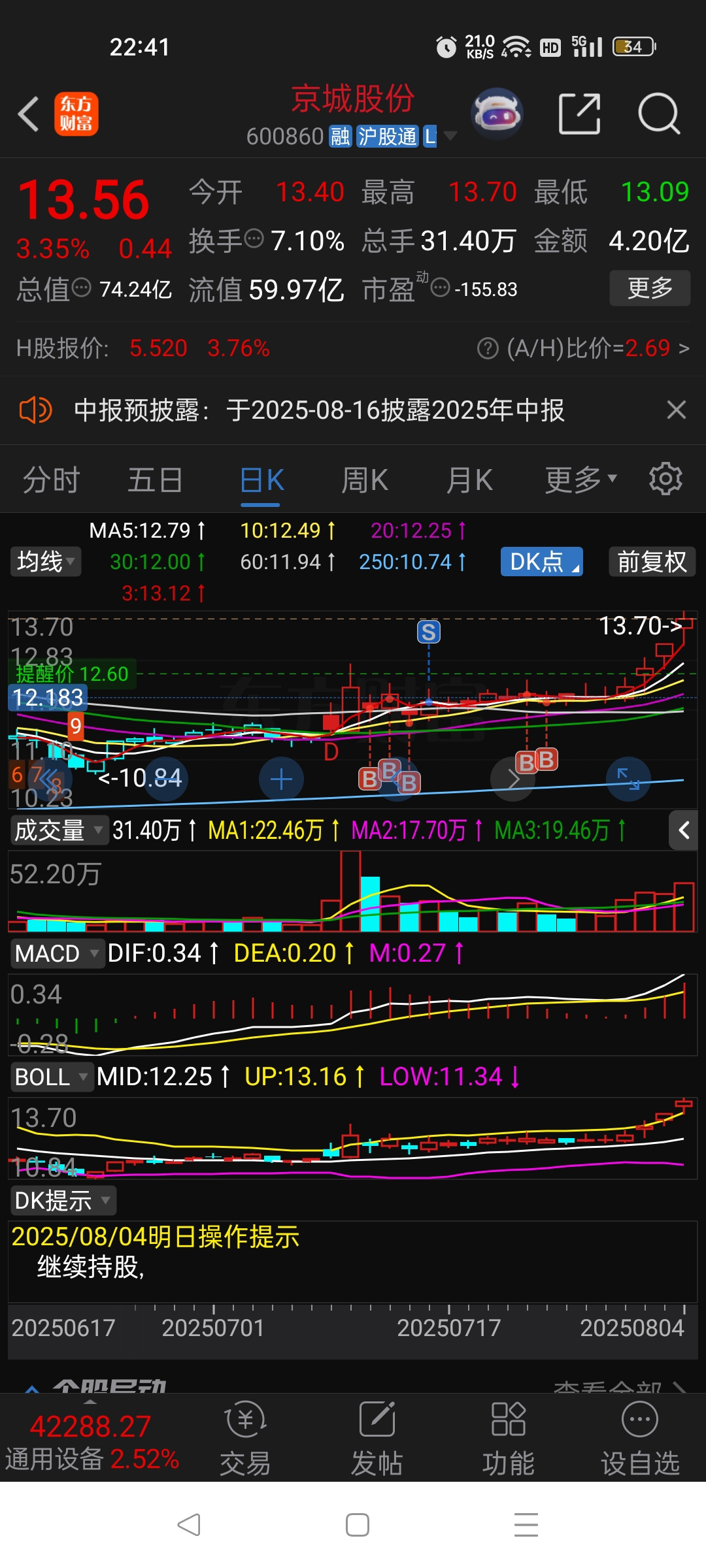
Task: Open the BOLL indicator dropdown
Action: (52, 1077)
